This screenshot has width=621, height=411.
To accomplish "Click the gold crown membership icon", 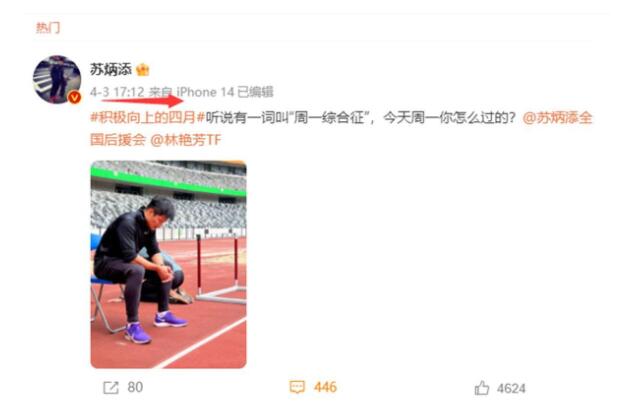I will click(x=143, y=70).
